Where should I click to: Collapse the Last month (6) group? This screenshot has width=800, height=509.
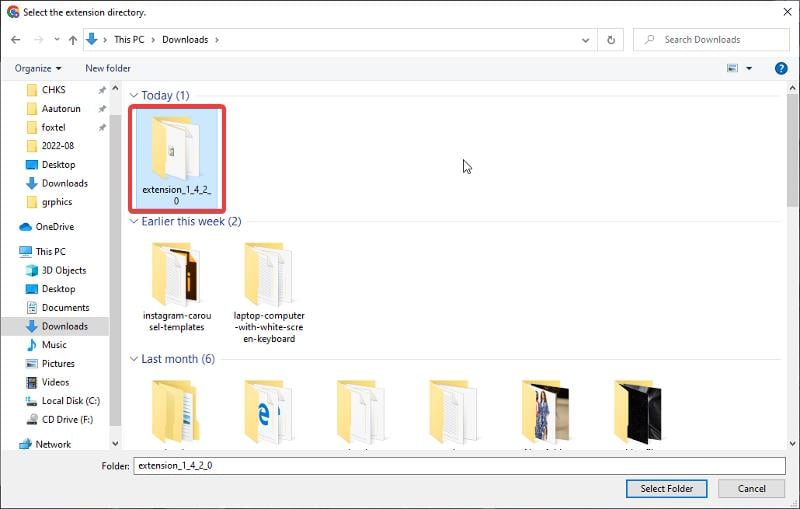tap(134, 359)
